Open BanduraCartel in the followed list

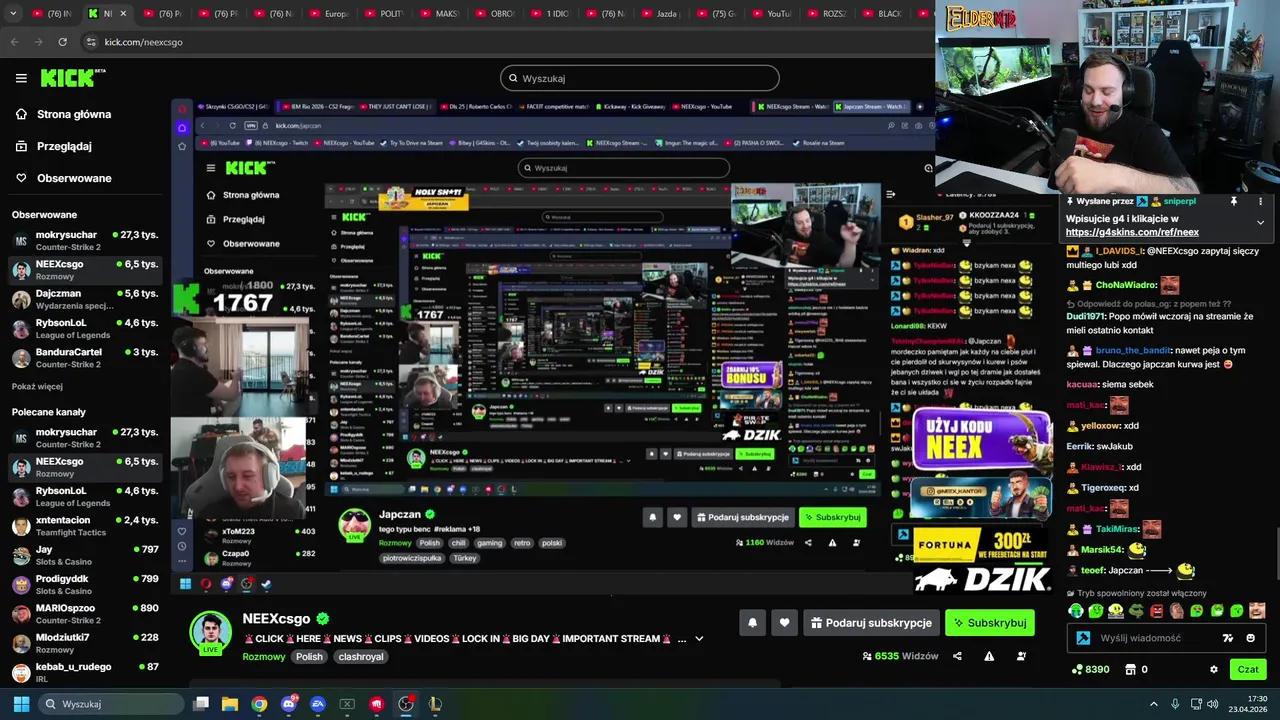coord(84,358)
